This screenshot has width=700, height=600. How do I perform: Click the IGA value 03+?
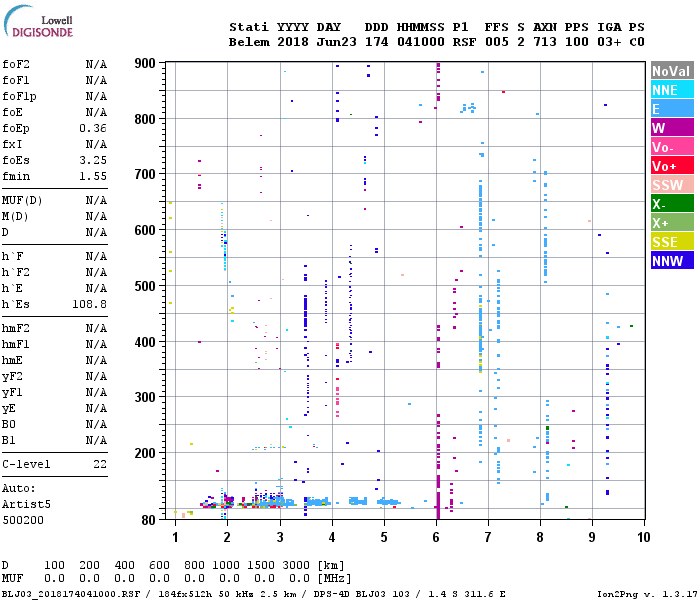(x=609, y=42)
